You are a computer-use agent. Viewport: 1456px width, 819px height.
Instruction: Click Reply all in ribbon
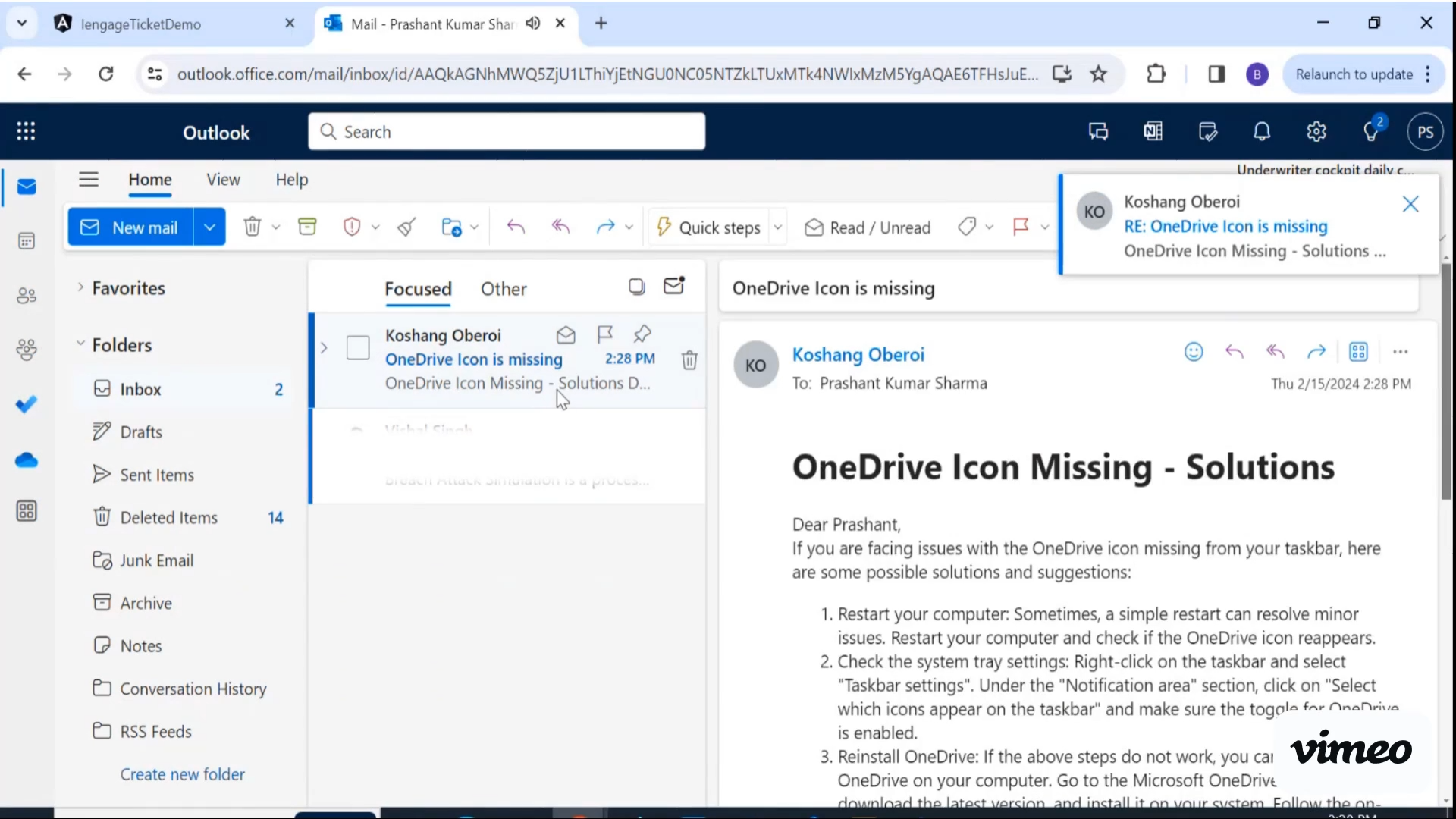560,227
